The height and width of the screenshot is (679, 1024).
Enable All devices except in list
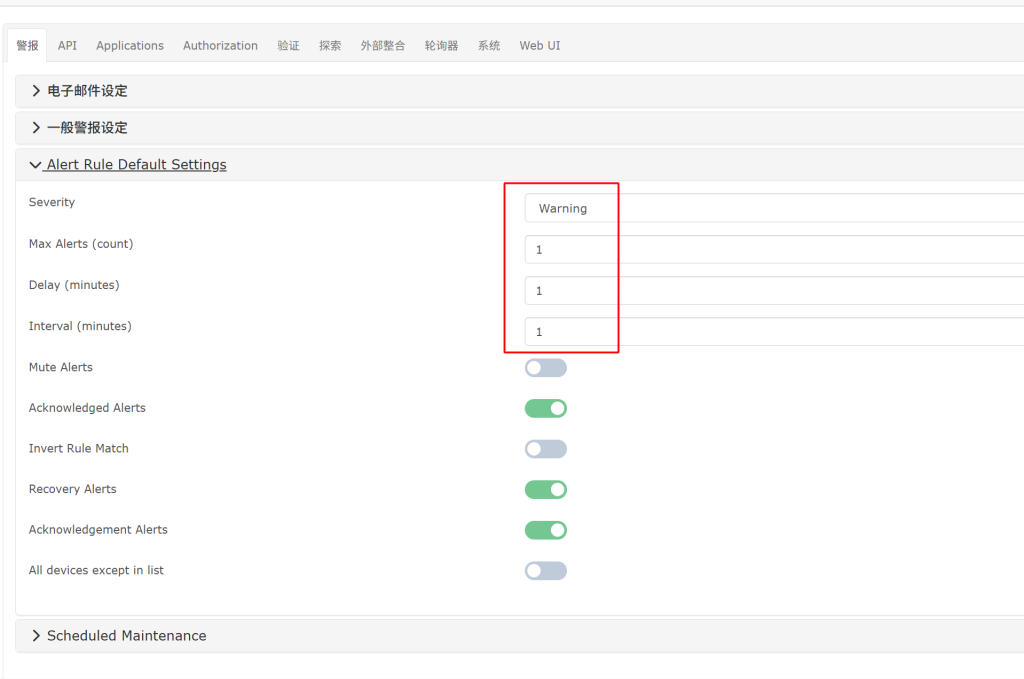pyautogui.click(x=545, y=571)
